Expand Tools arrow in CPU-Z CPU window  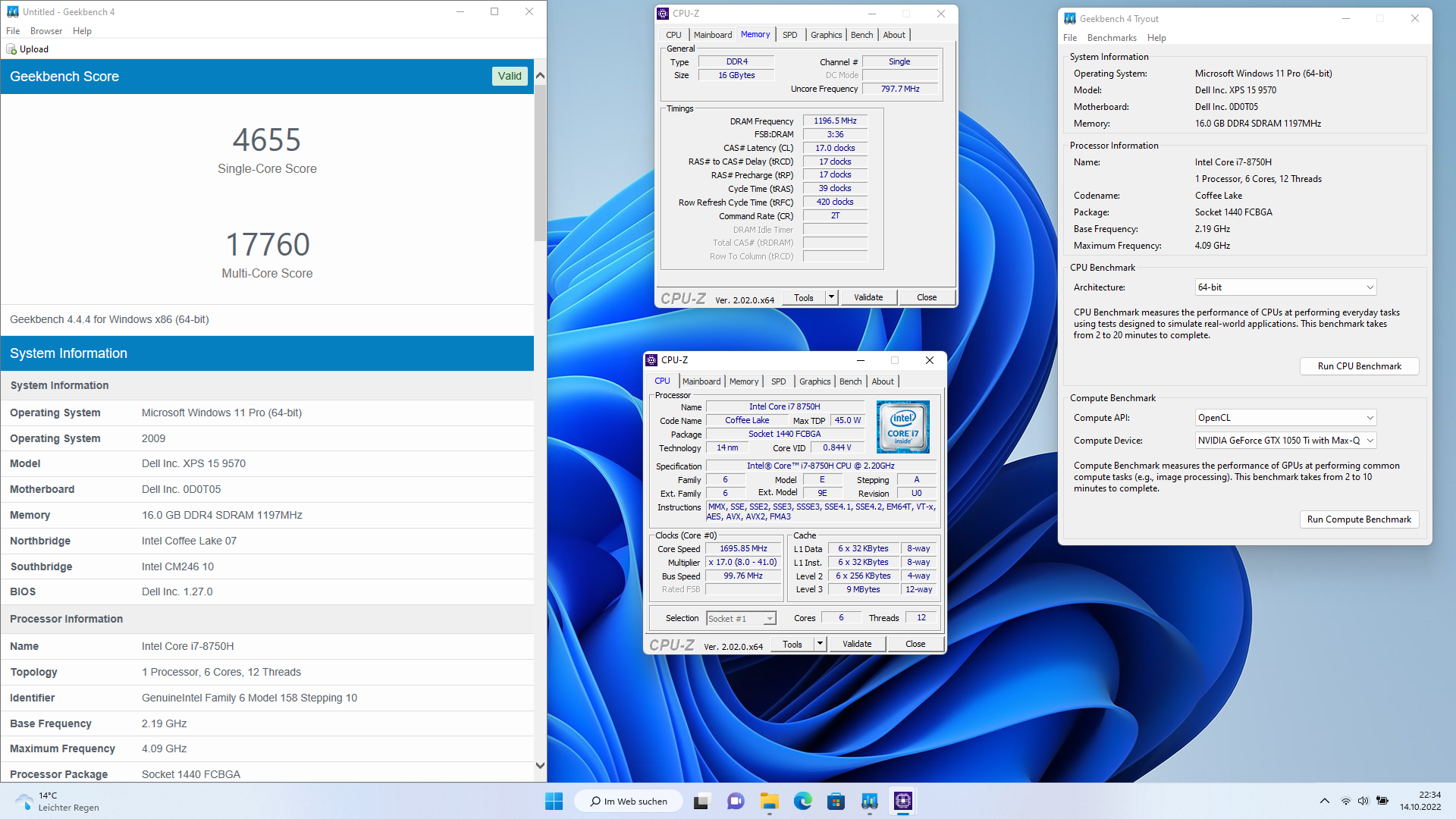[x=820, y=644]
